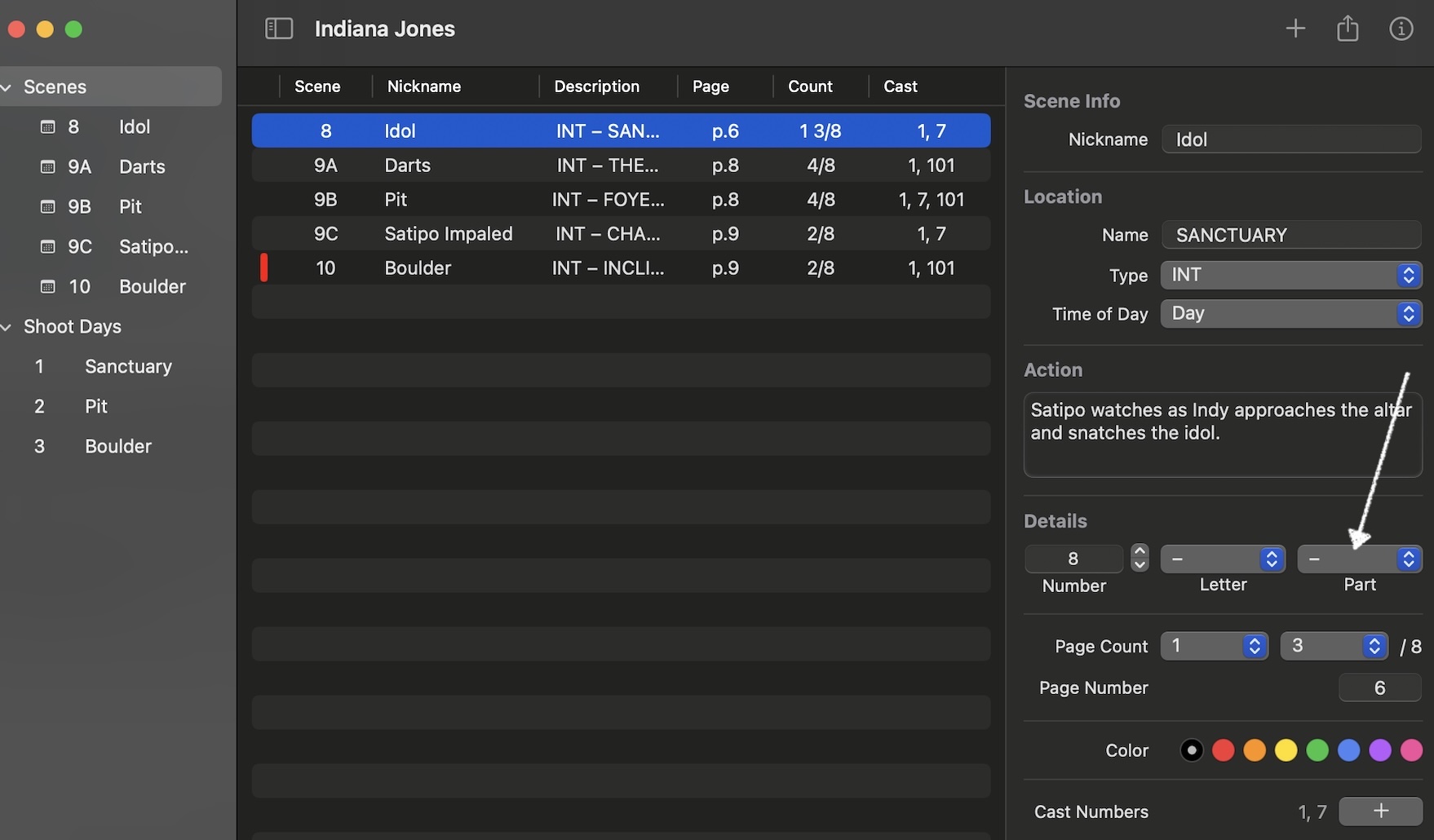Click the Indiana Jones window title

(384, 29)
